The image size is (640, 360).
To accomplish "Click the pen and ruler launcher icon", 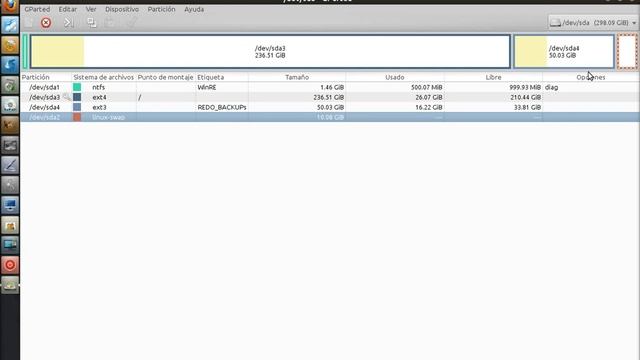I will pos(10,165).
